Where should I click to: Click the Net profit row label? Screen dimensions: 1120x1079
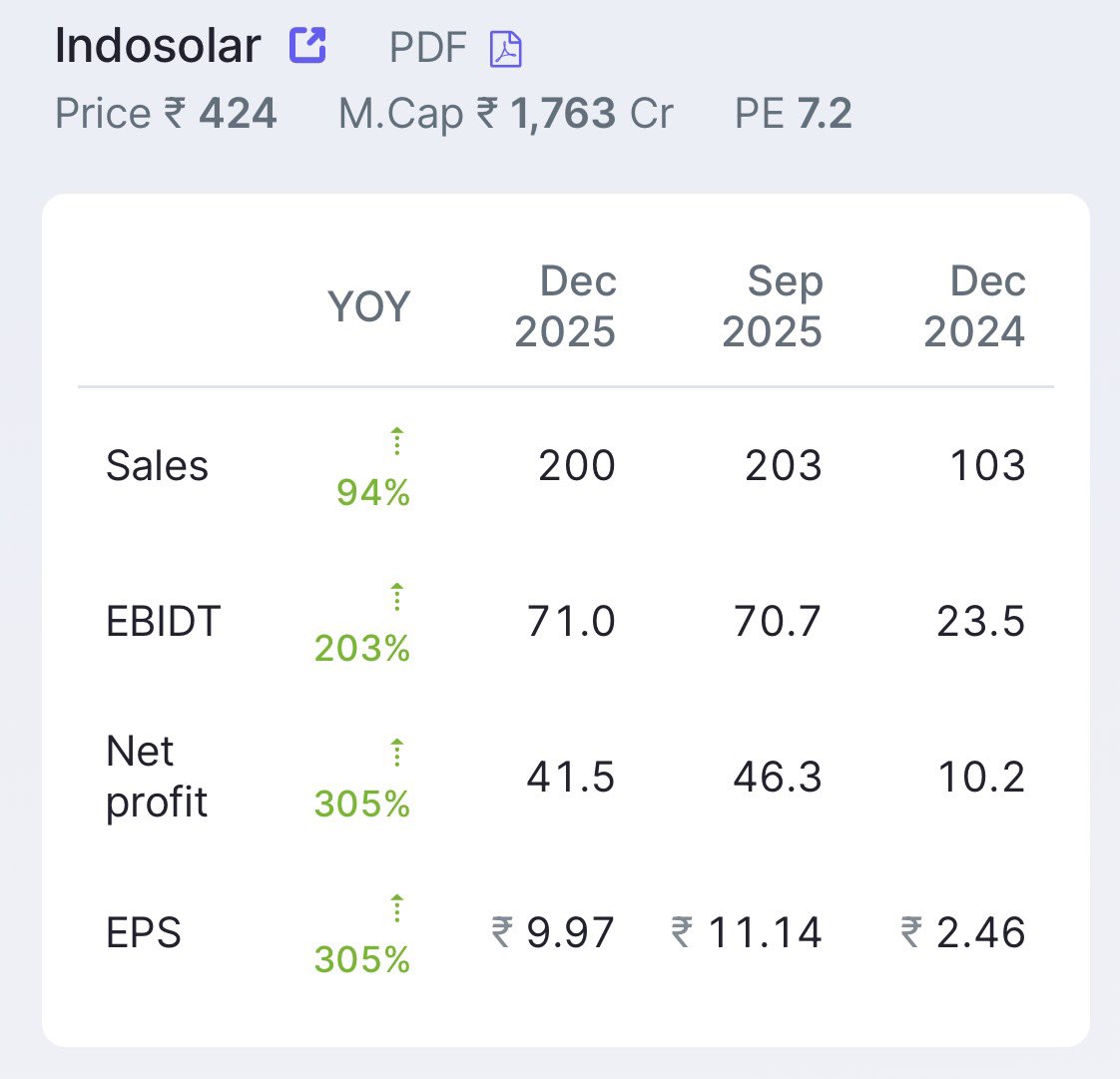[x=157, y=777]
